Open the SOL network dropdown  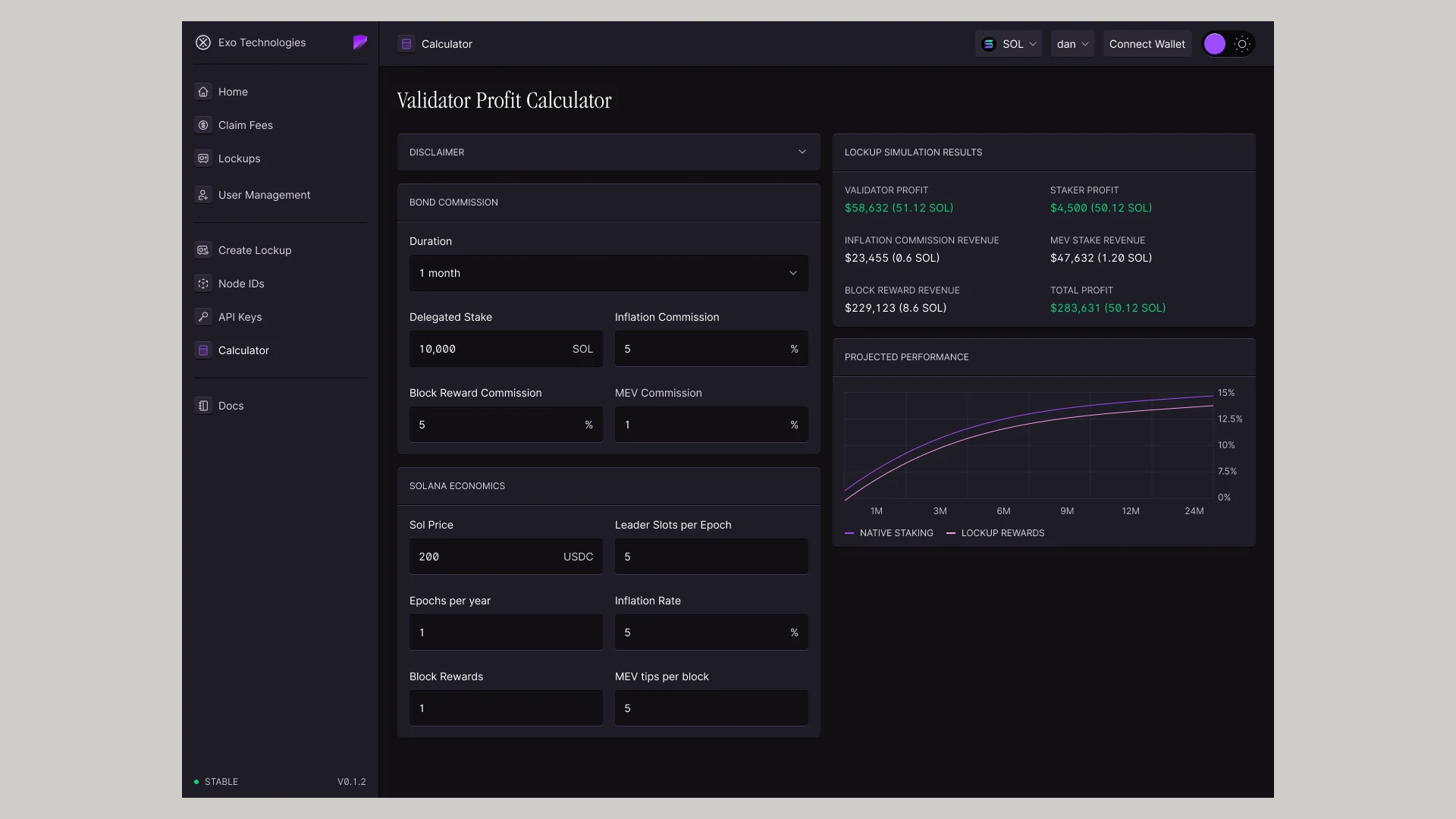coord(1009,44)
